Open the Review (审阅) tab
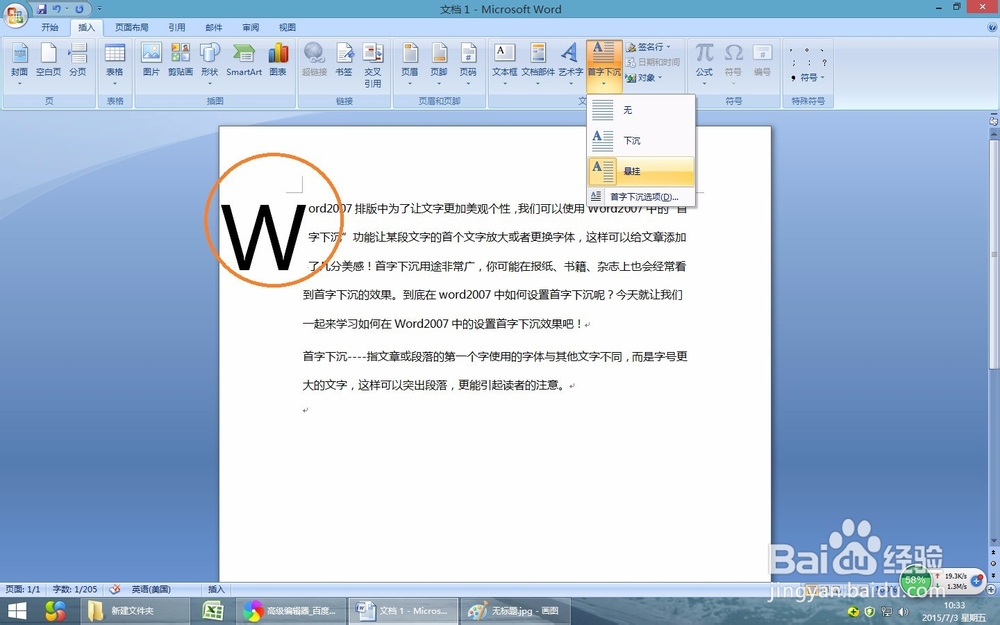 pyautogui.click(x=251, y=27)
